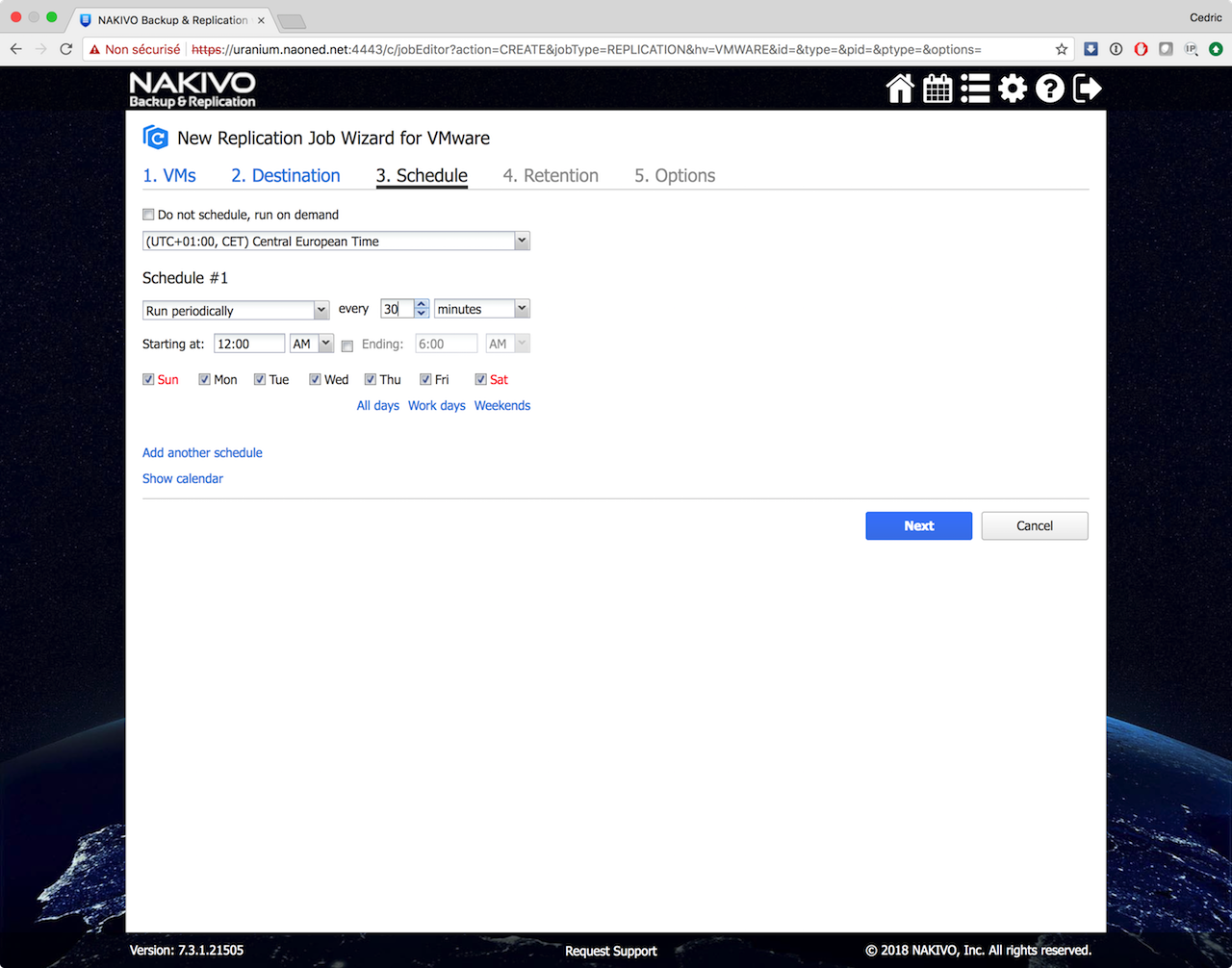This screenshot has width=1232, height=968.
Task: Reload the page in browser
Action: 66,49
